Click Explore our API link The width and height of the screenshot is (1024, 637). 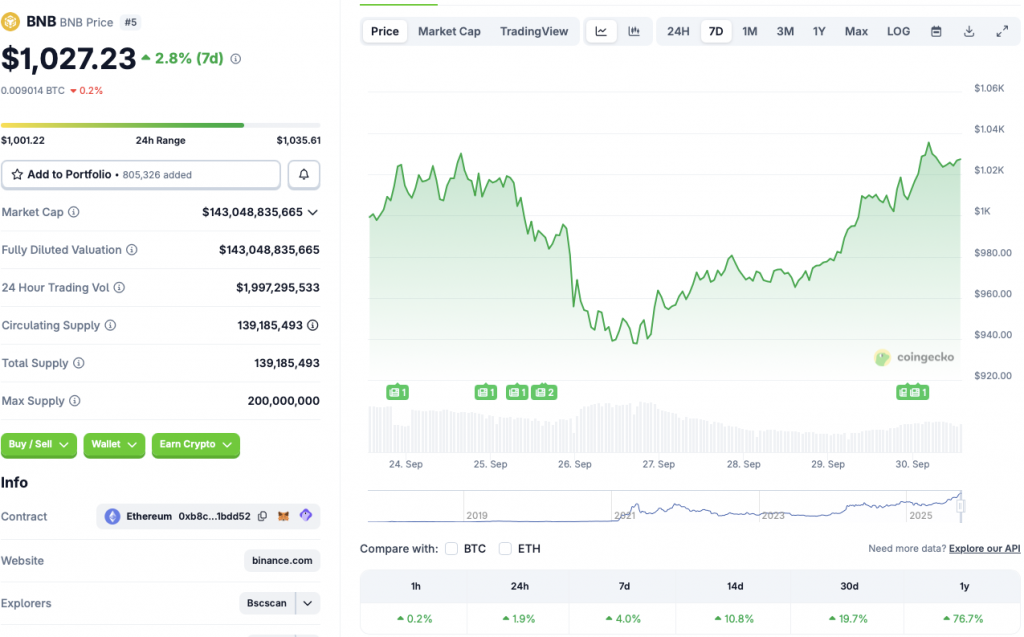click(984, 548)
